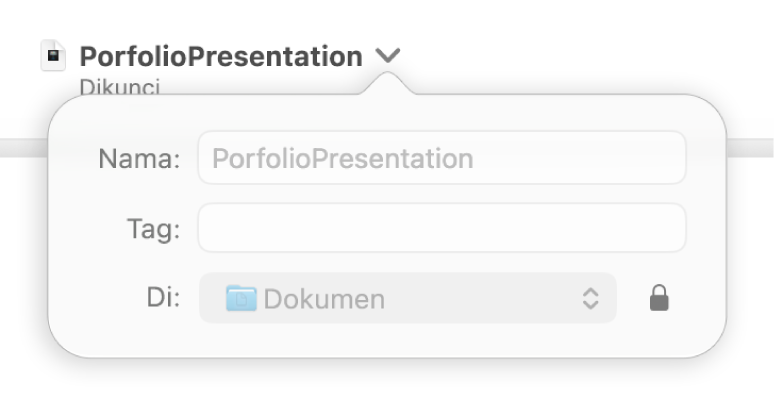Click the popover's pointer arrow below the chevron
The height and width of the screenshot is (404, 774).
point(388,83)
